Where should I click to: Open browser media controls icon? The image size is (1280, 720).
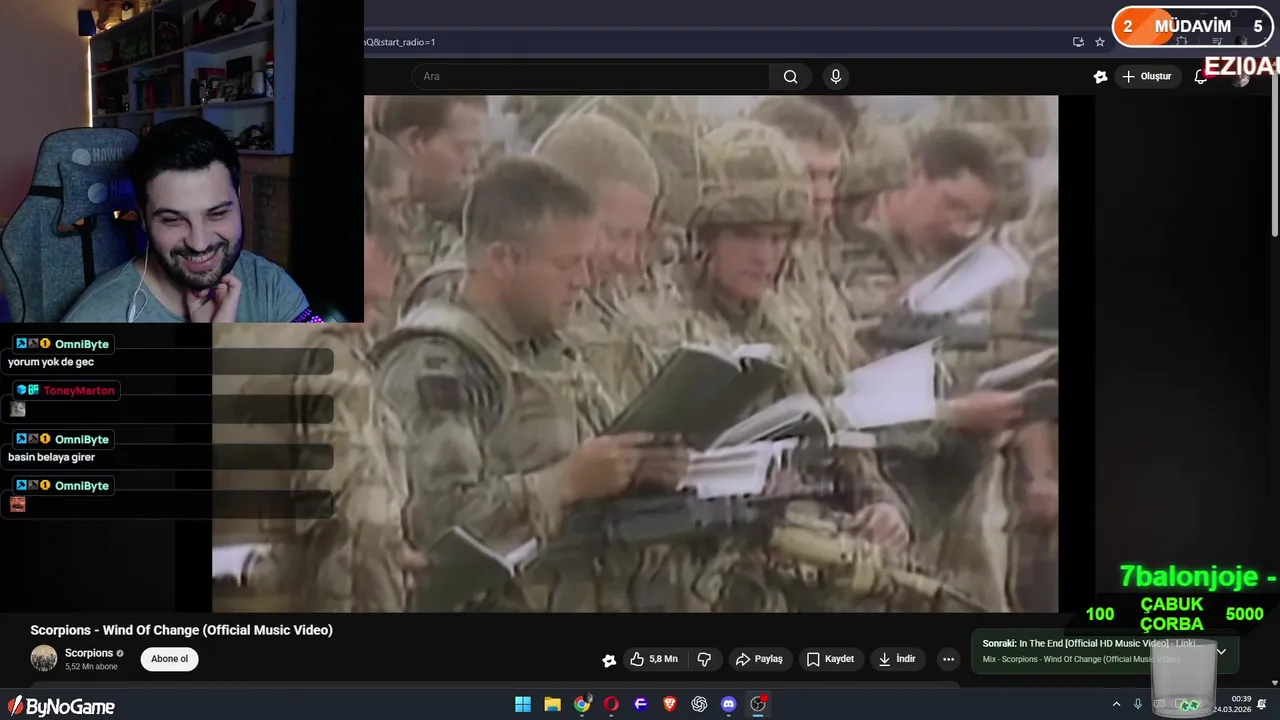pos(1217,42)
